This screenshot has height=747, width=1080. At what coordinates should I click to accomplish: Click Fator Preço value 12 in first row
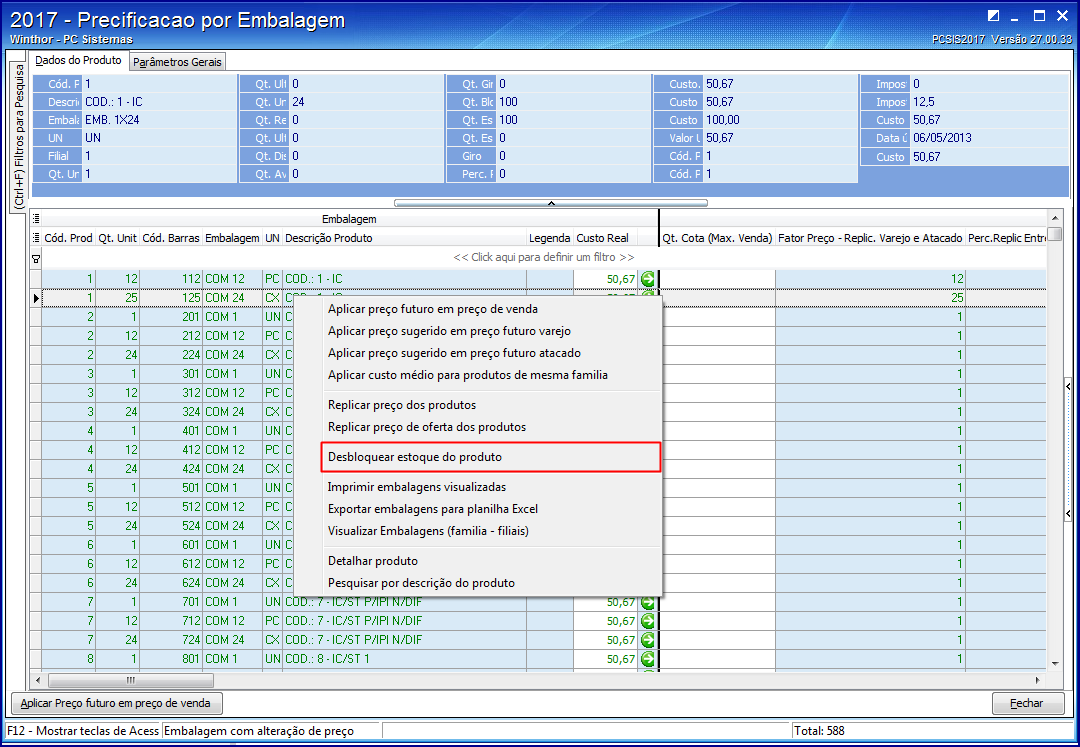pos(870,279)
